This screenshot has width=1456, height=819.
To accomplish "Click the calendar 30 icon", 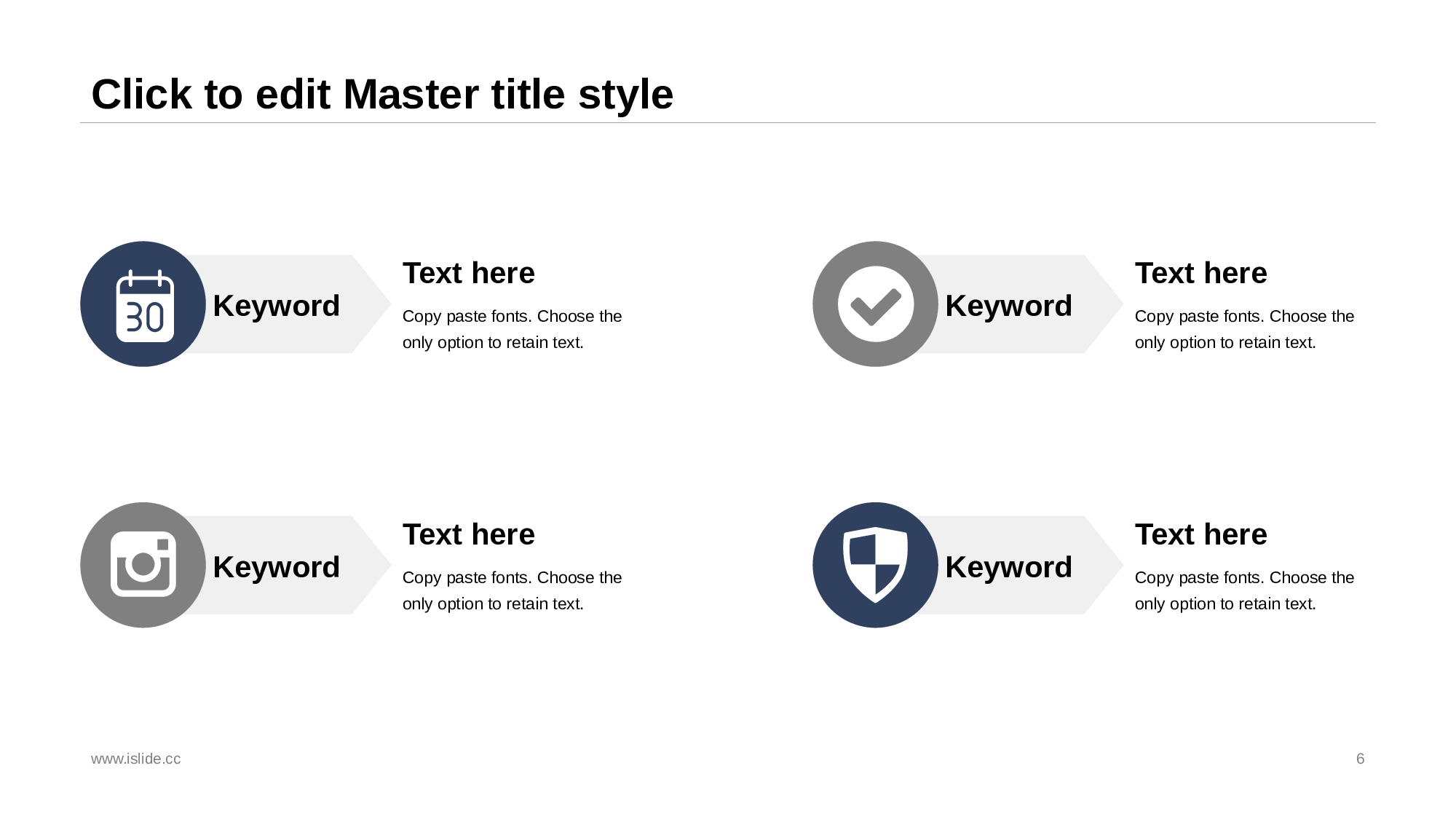I will pos(144,306).
